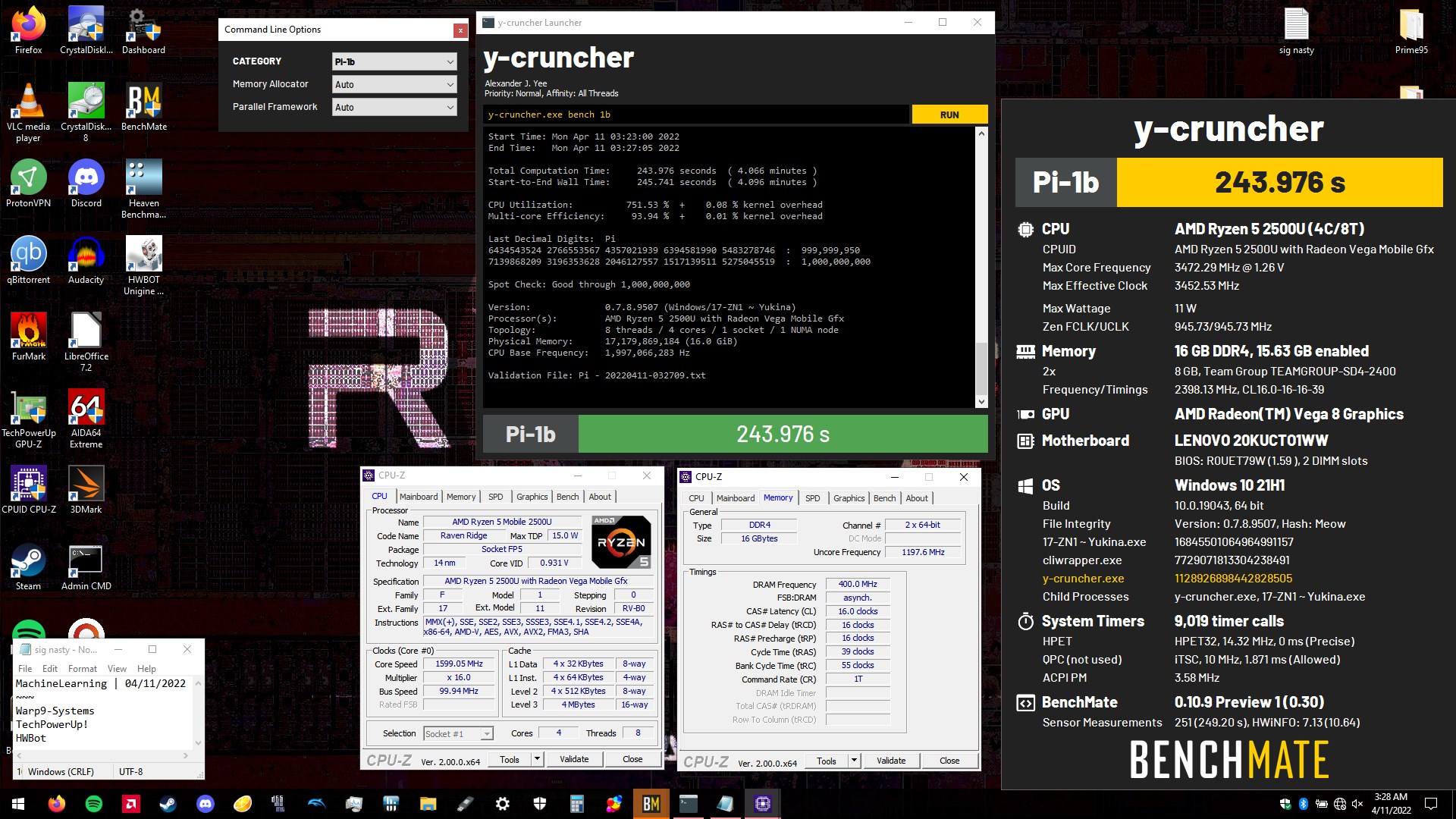Click Validate button in right CPU-Z
1456x819 pixels.
point(891,761)
